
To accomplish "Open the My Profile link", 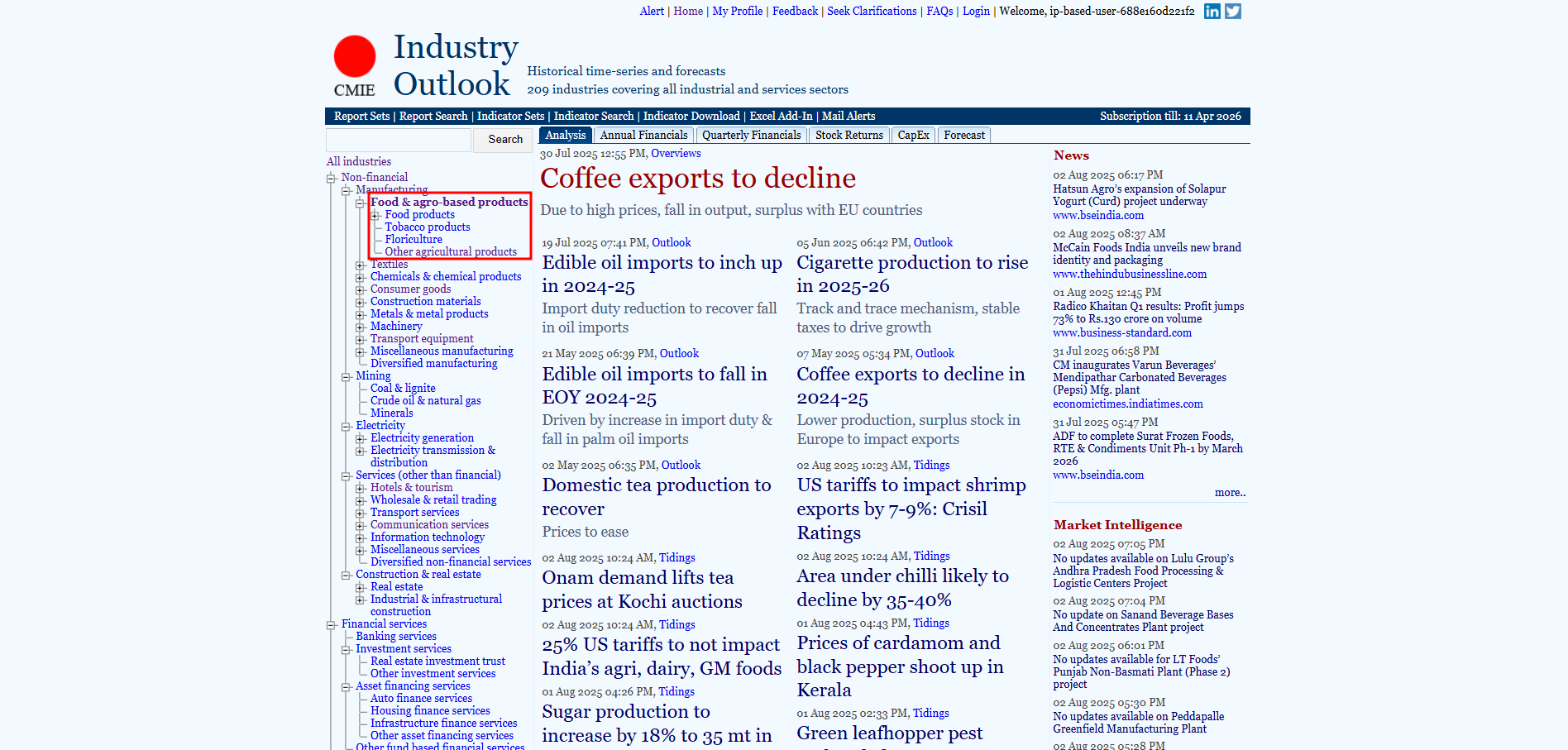I will click(737, 12).
